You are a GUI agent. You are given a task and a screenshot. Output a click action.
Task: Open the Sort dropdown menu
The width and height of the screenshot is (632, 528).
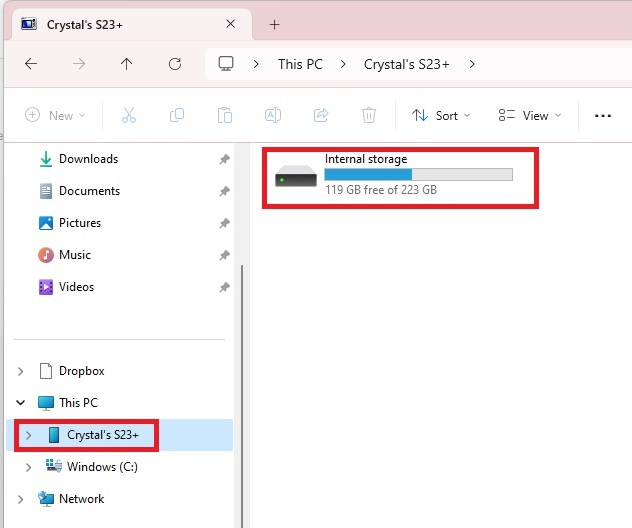(x=441, y=115)
